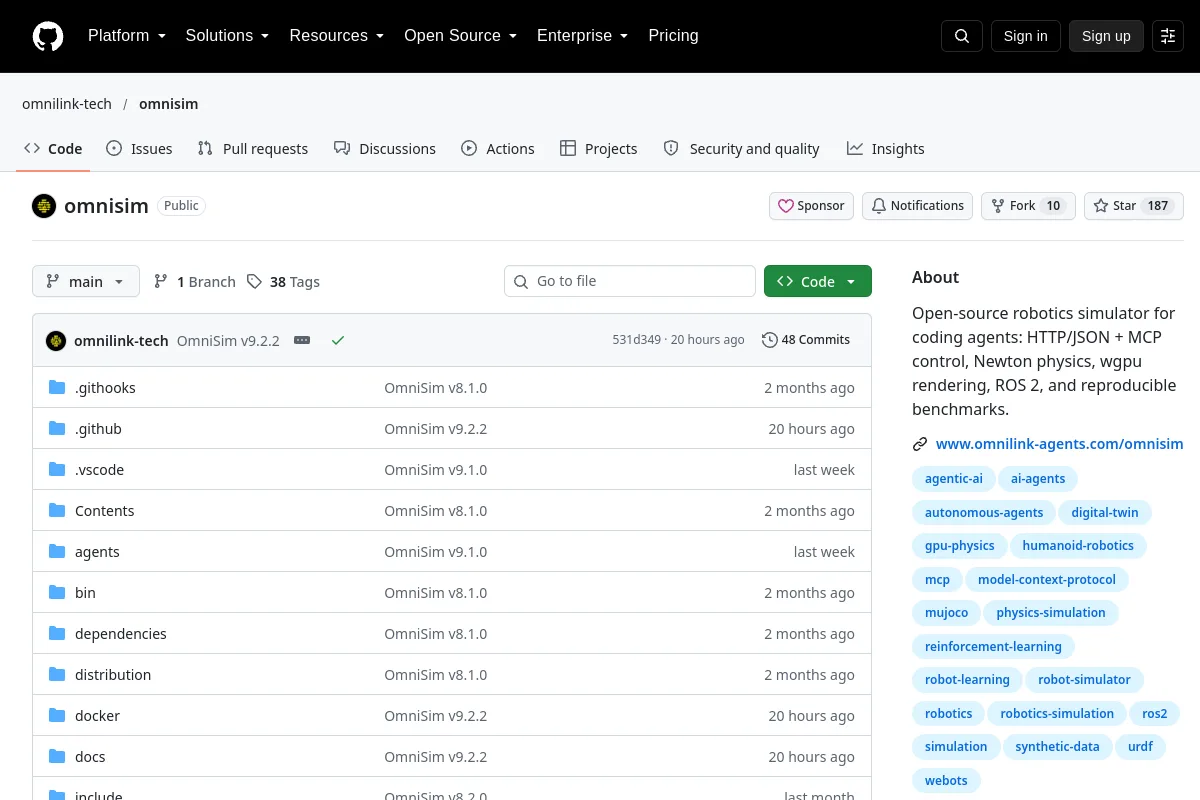Open the Platform menu
This screenshot has width=1200, height=800.
pyautogui.click(x=126, y=36)
